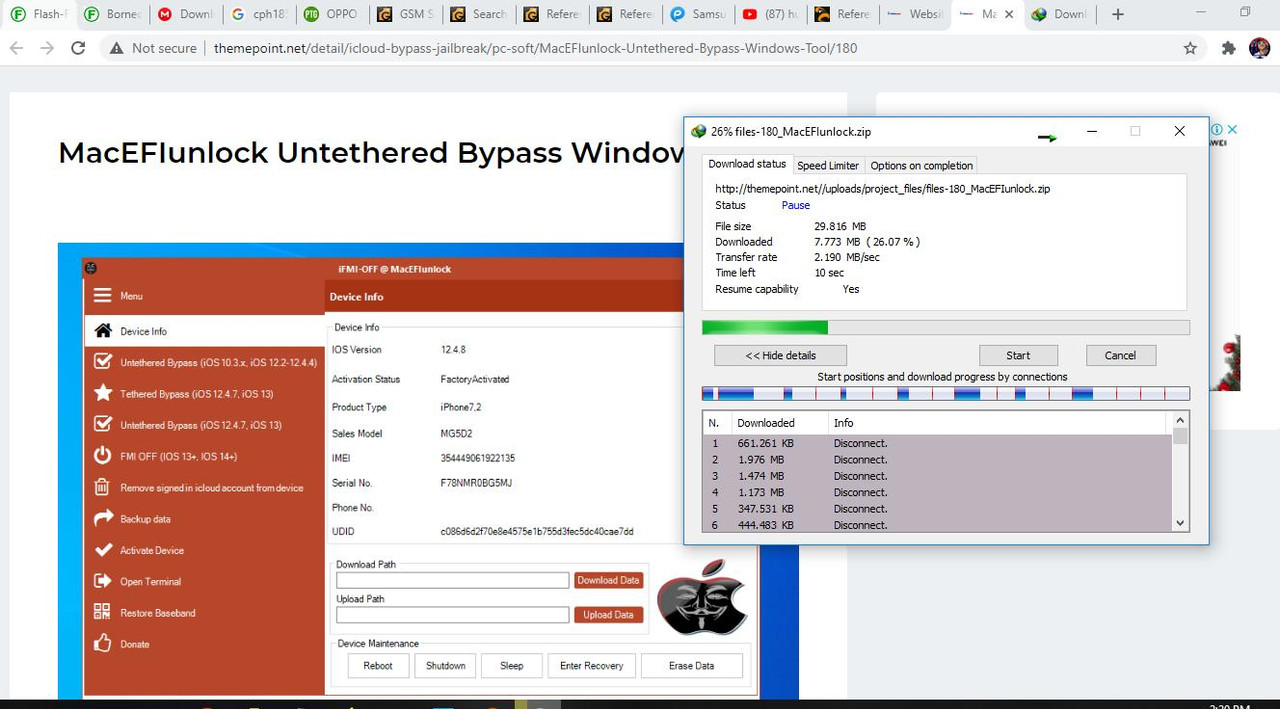Click the Pause status text in the dialog
Image resolution: width=1280 pixels, height=709 pixels.
[795, 205]
